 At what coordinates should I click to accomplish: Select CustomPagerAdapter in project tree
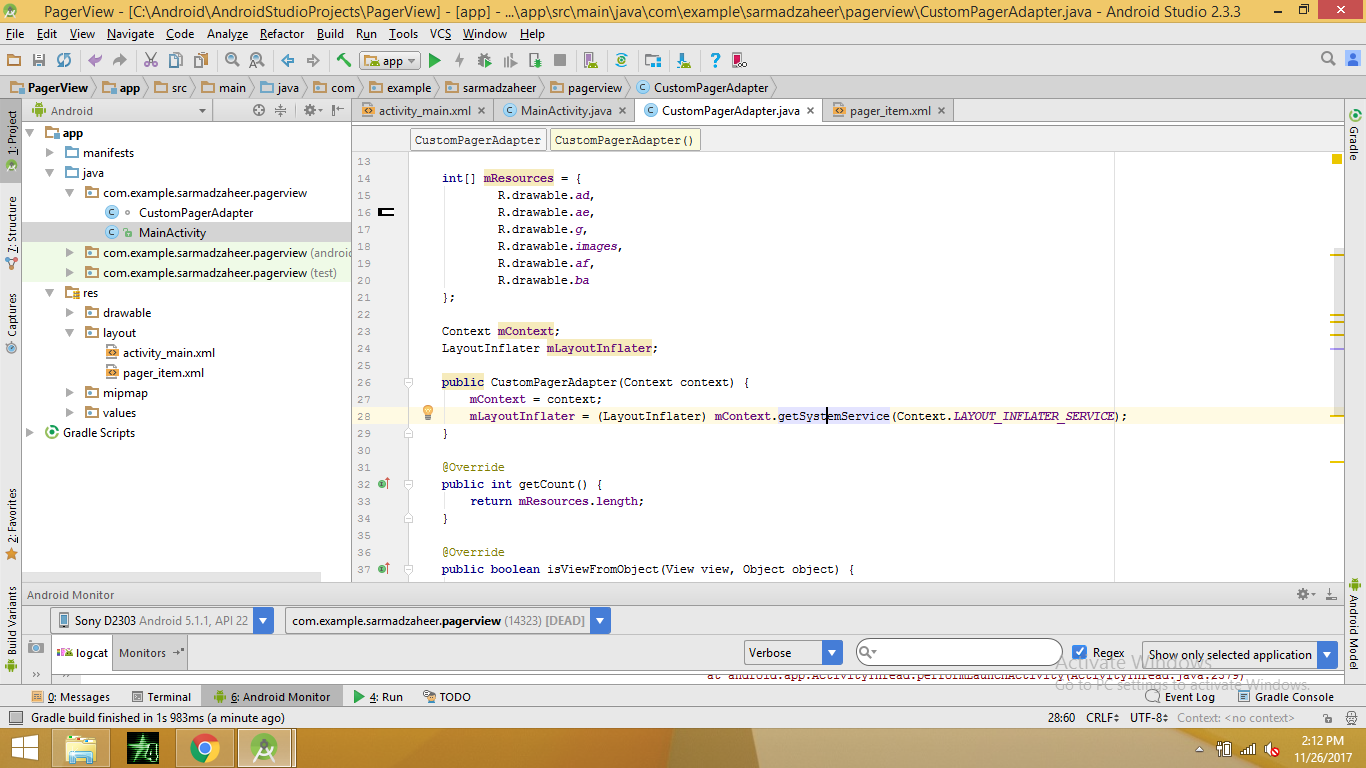[x=196, y=213]
